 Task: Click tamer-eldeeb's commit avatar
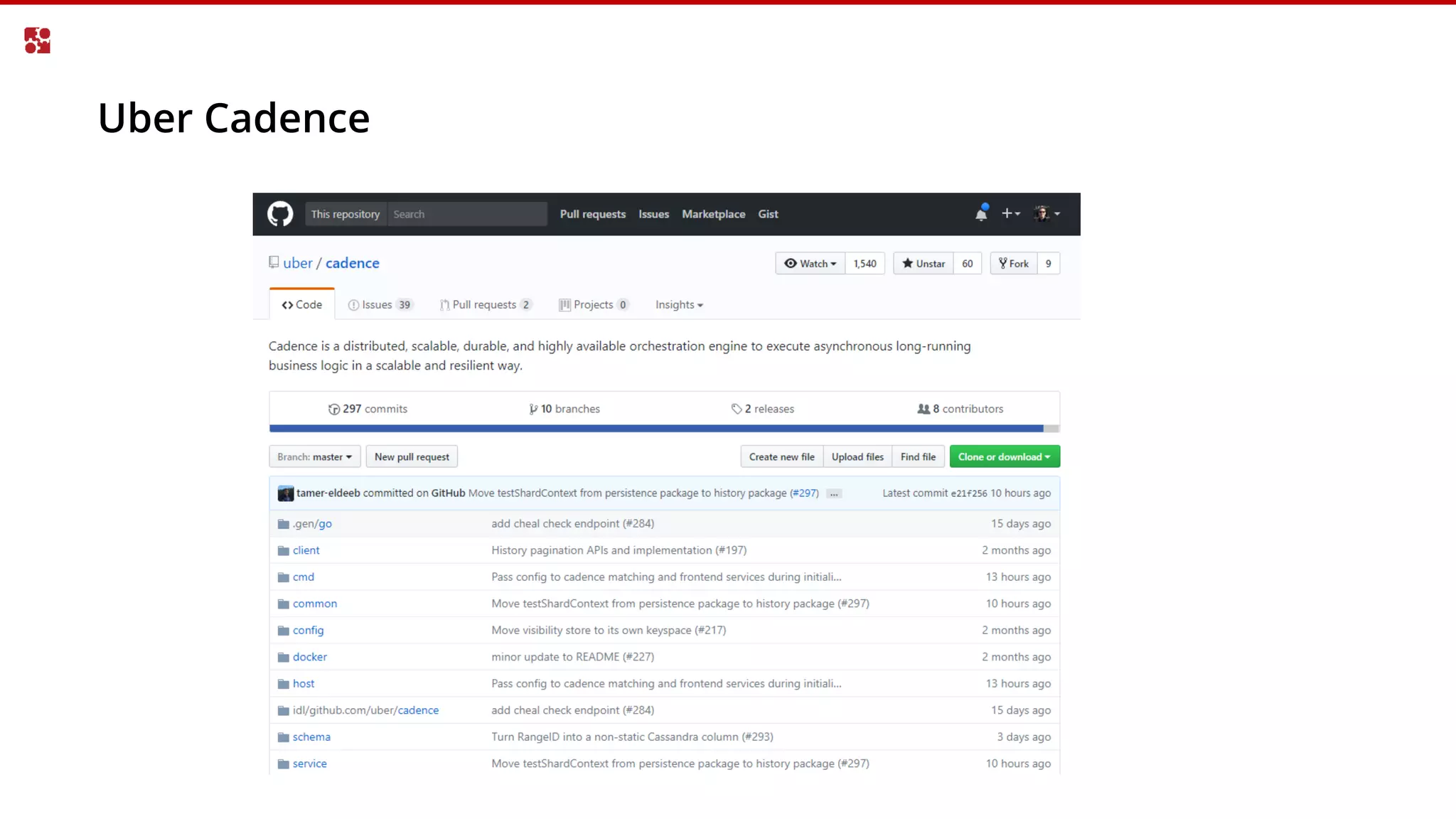[286, 493]
